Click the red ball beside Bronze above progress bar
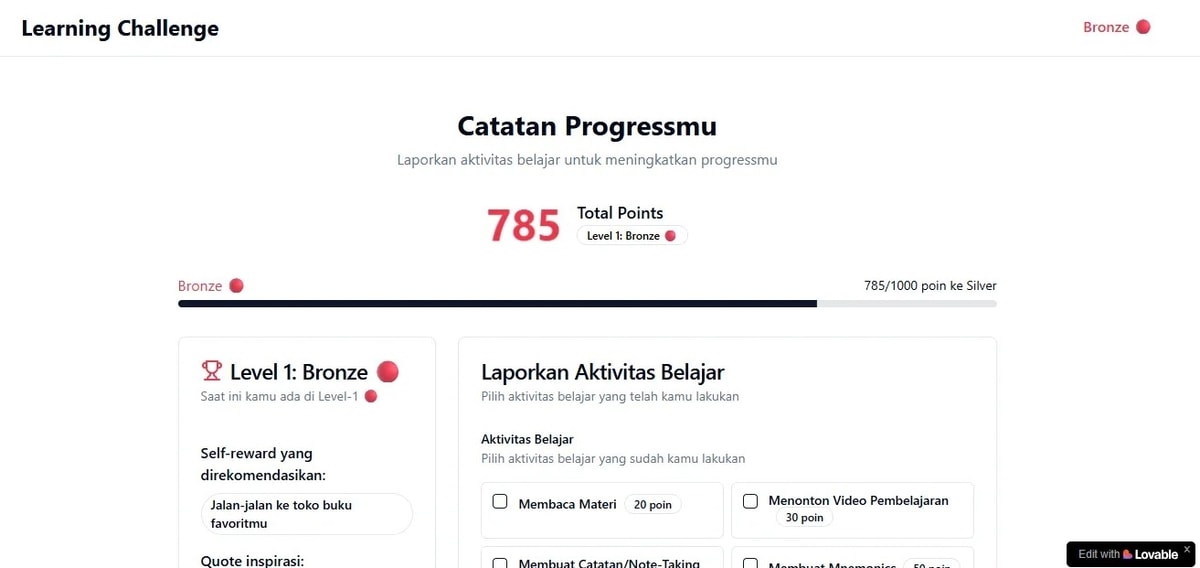Image resolution: width=1200 pixels, height=568 pixels. point(236,286)
